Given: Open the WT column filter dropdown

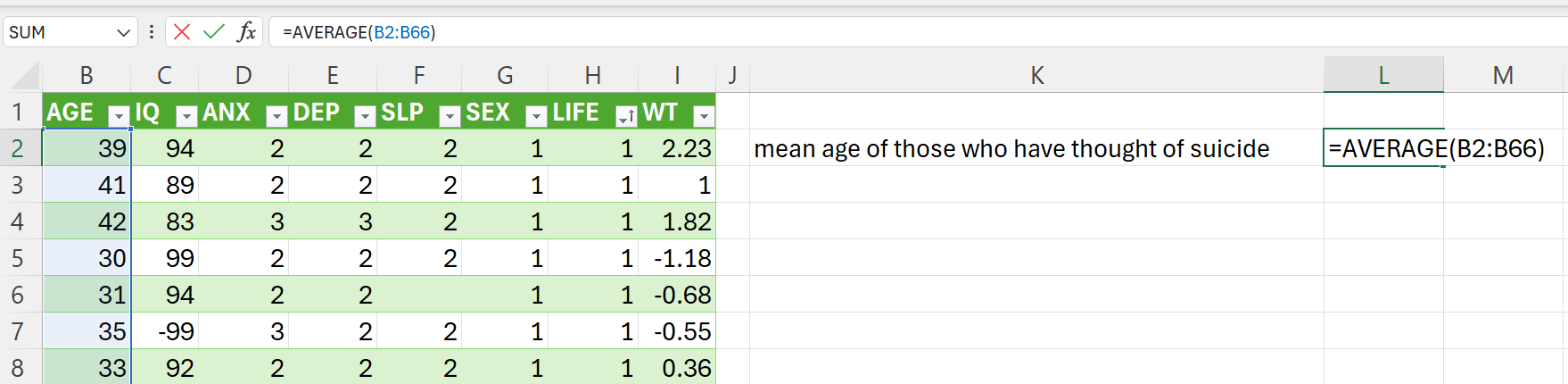Looking at the screenshot, I should tap(705, 116).
